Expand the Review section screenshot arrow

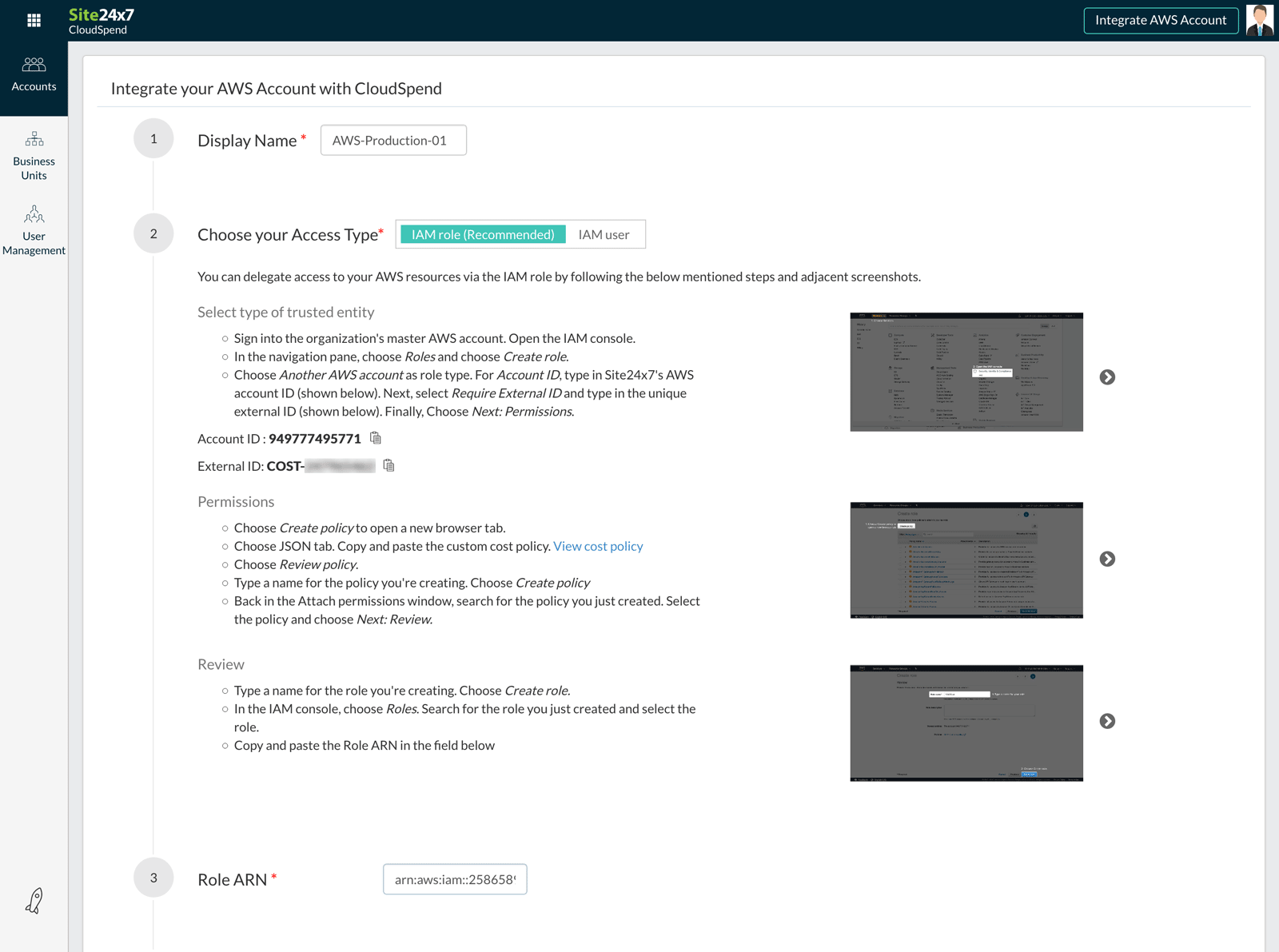click(x=1107, y=721)
